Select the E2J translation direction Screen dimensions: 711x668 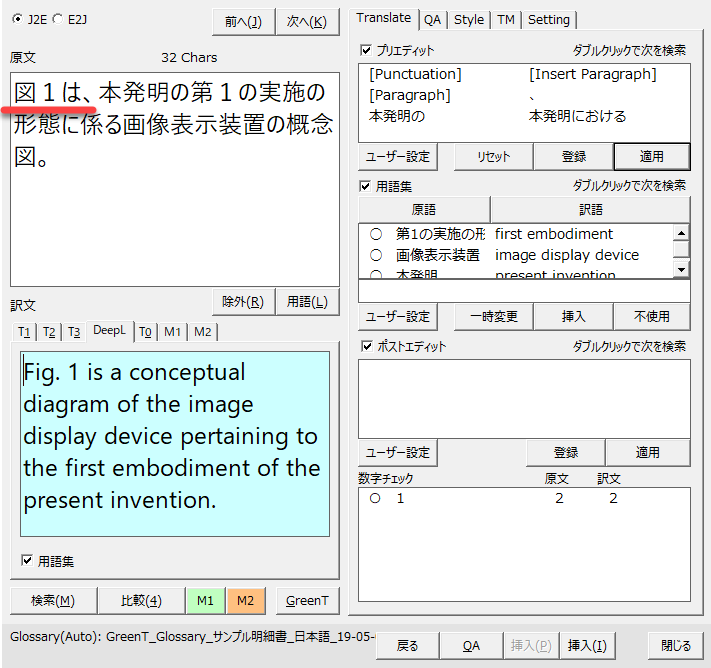[x=57, y=19]
